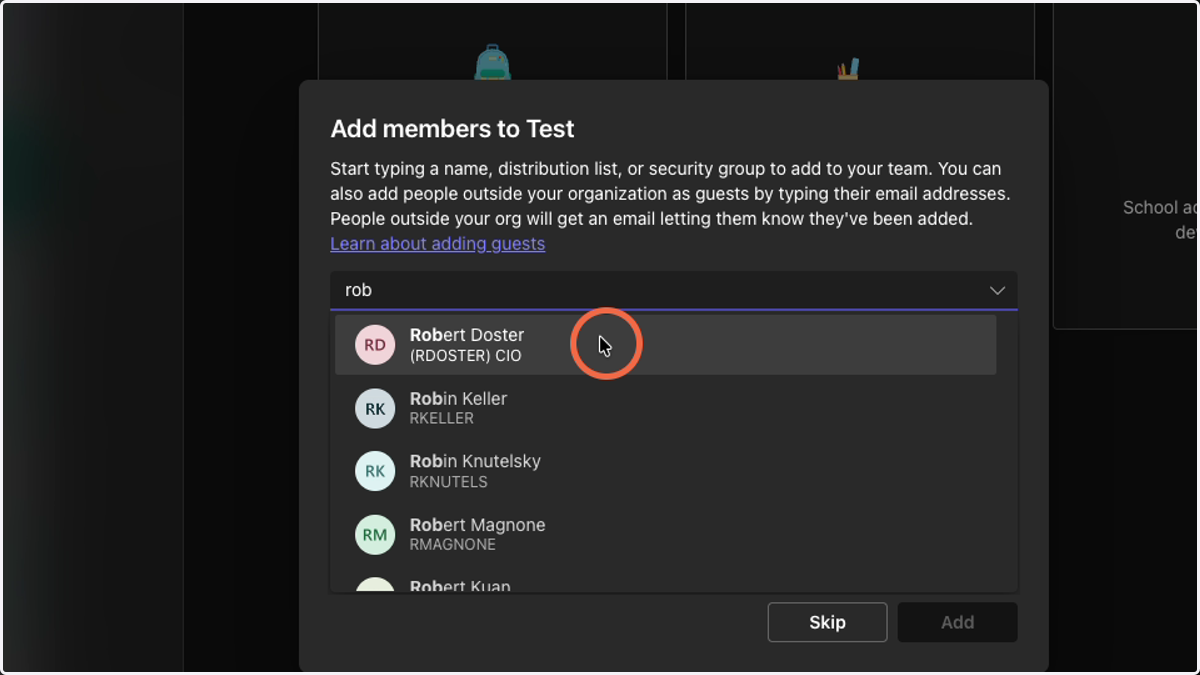The height and width of the screenshot is (675, 1200).
Task: Click the RM avatar beside Robert Magnone
Action: tap(375, 535)
